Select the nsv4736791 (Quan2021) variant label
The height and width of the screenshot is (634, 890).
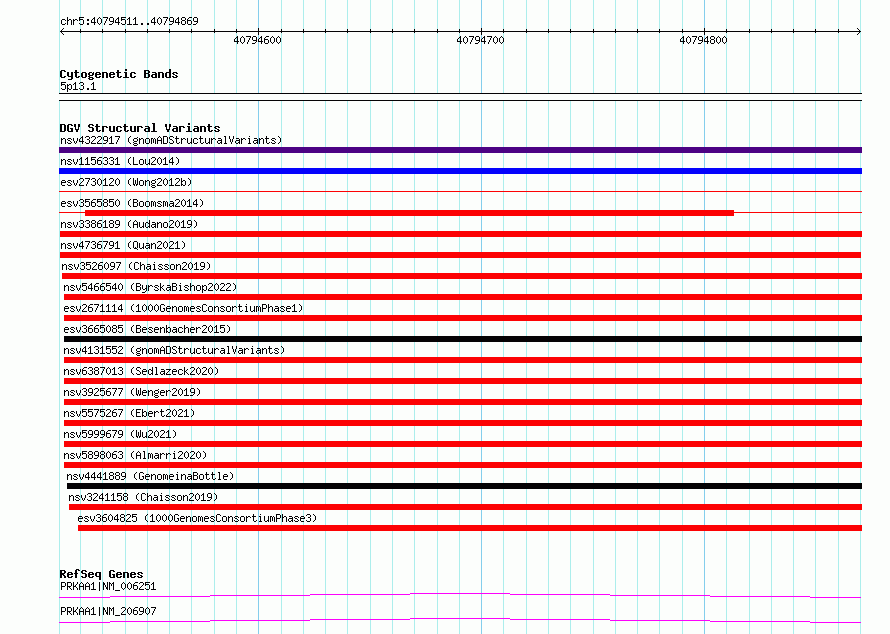coord(123,245)
